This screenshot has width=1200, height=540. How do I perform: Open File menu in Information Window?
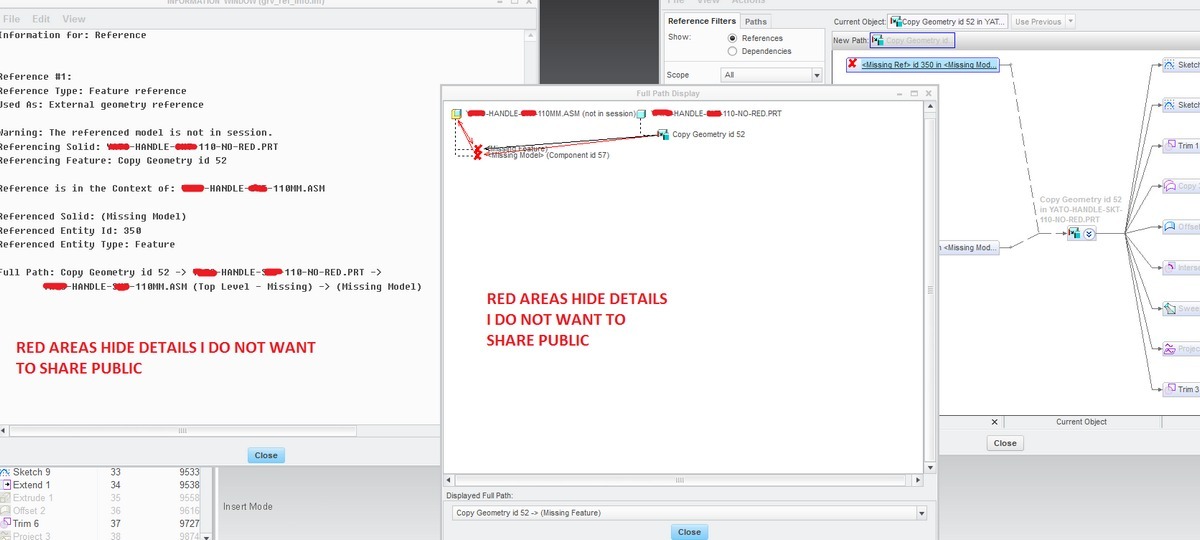(x=12, y=19)
